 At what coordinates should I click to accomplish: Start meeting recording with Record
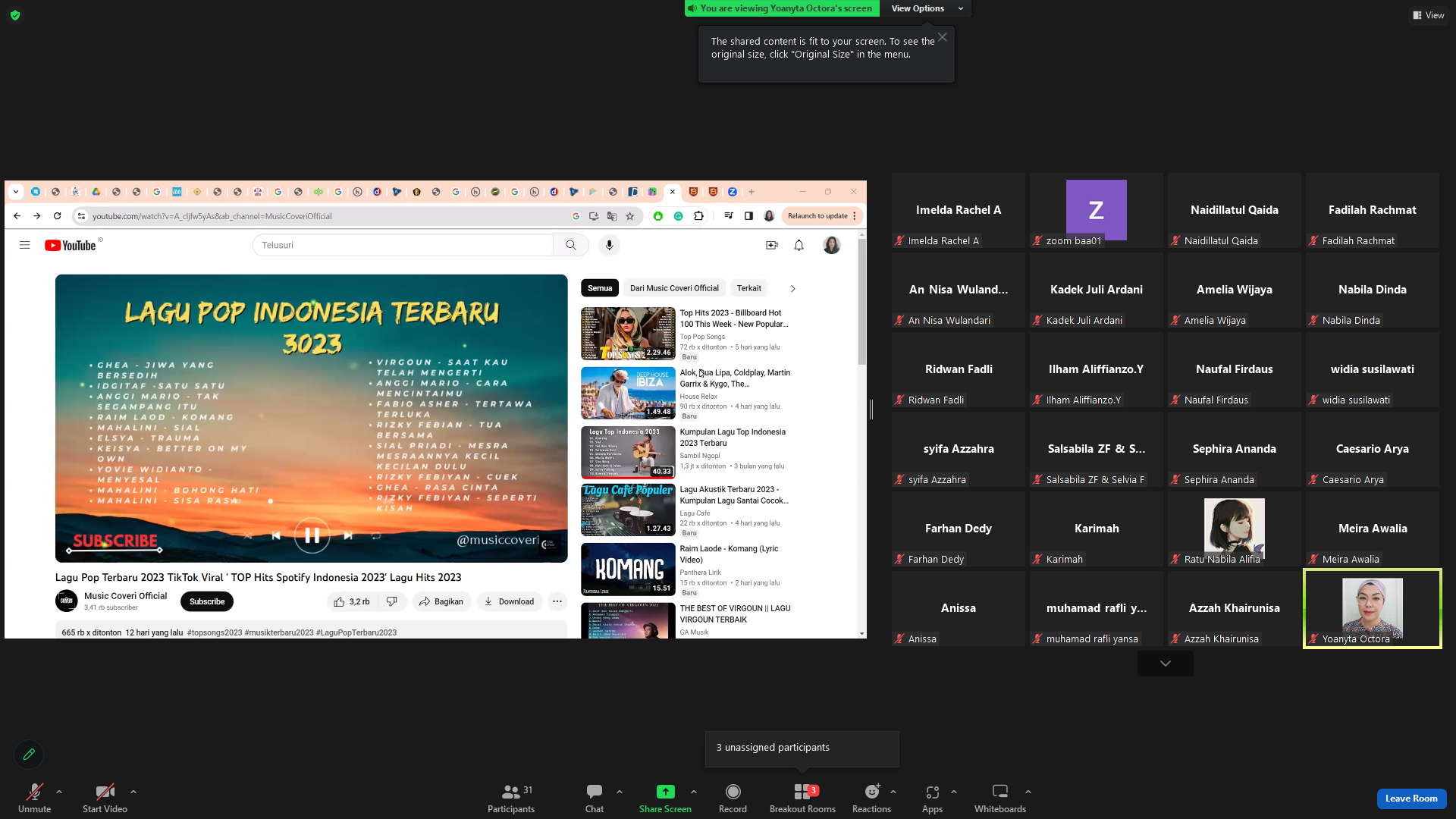pos(733,798)
